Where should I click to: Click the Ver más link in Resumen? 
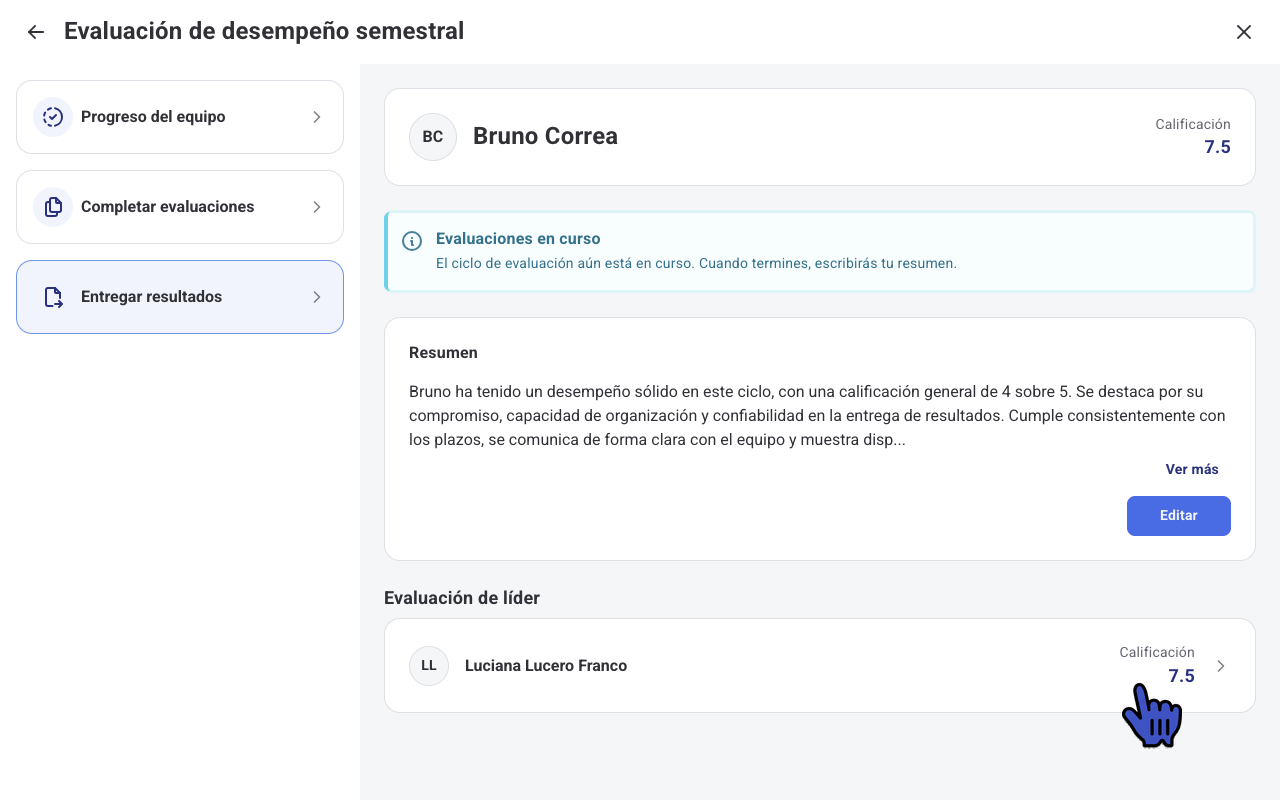pyautogui.click(x=1192, y=469)
